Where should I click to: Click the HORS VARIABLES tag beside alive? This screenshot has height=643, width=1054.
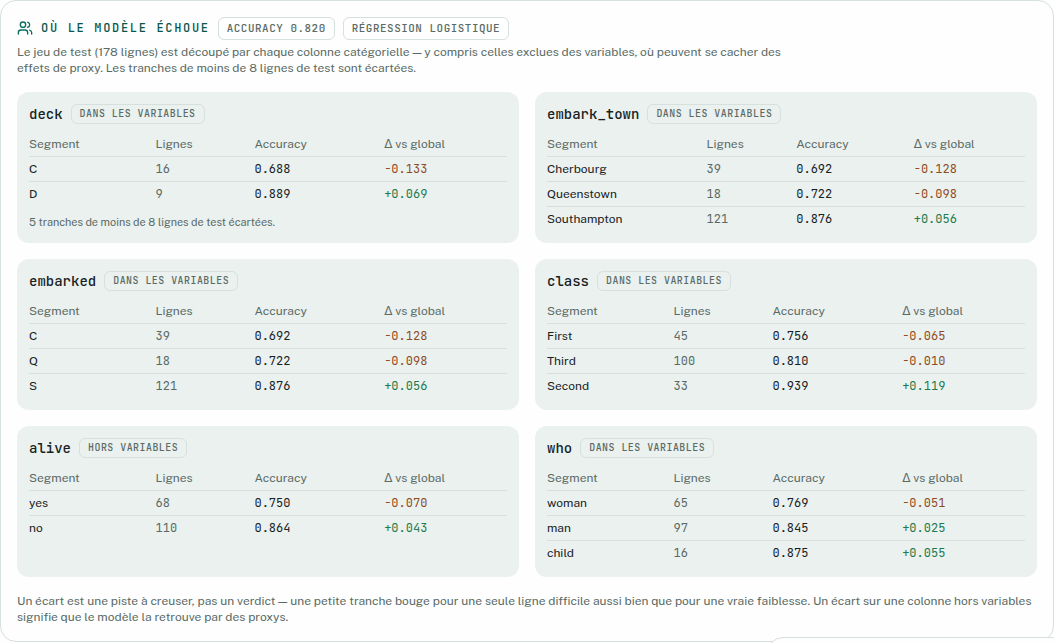click(x=133, y=447)
